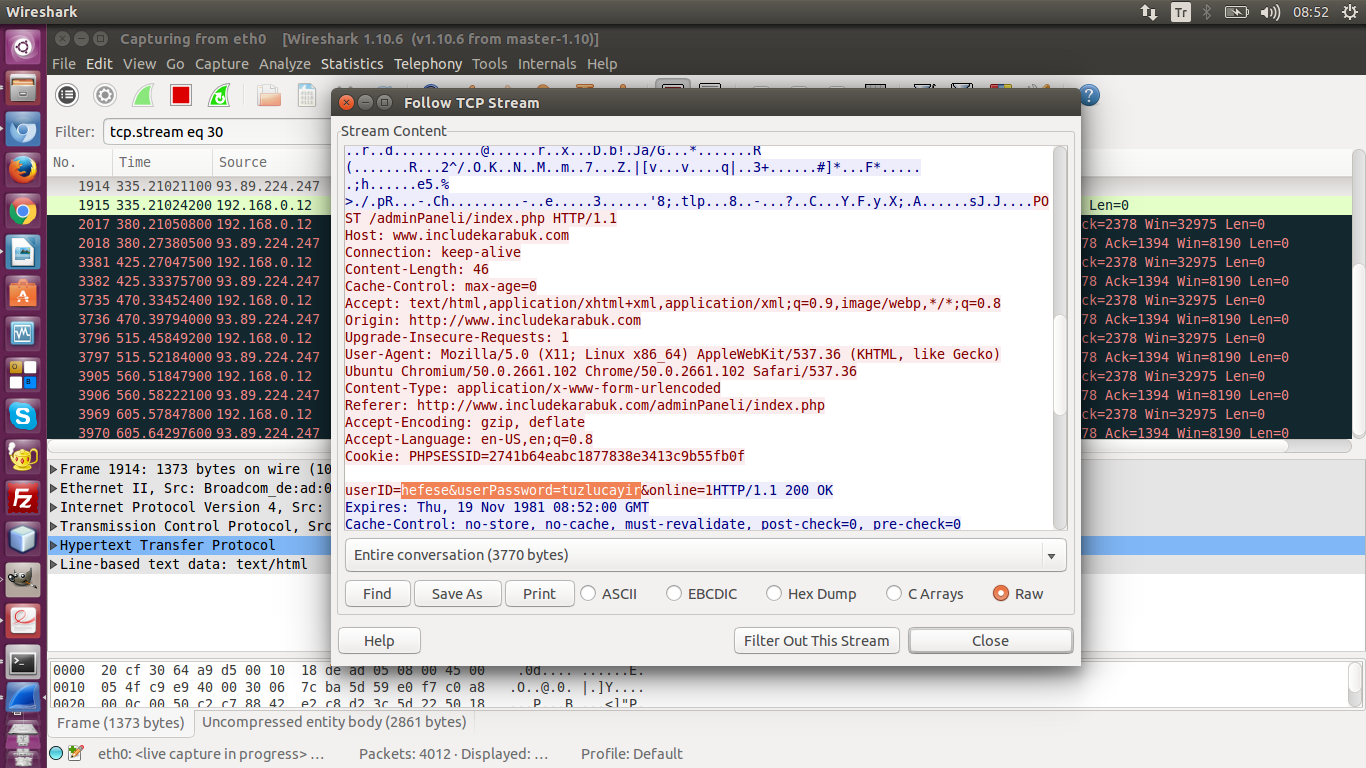This screenshot has width=1366, height=768.
Task: Open Chromium browser in the launcher
Action: [x=23, y=130]
